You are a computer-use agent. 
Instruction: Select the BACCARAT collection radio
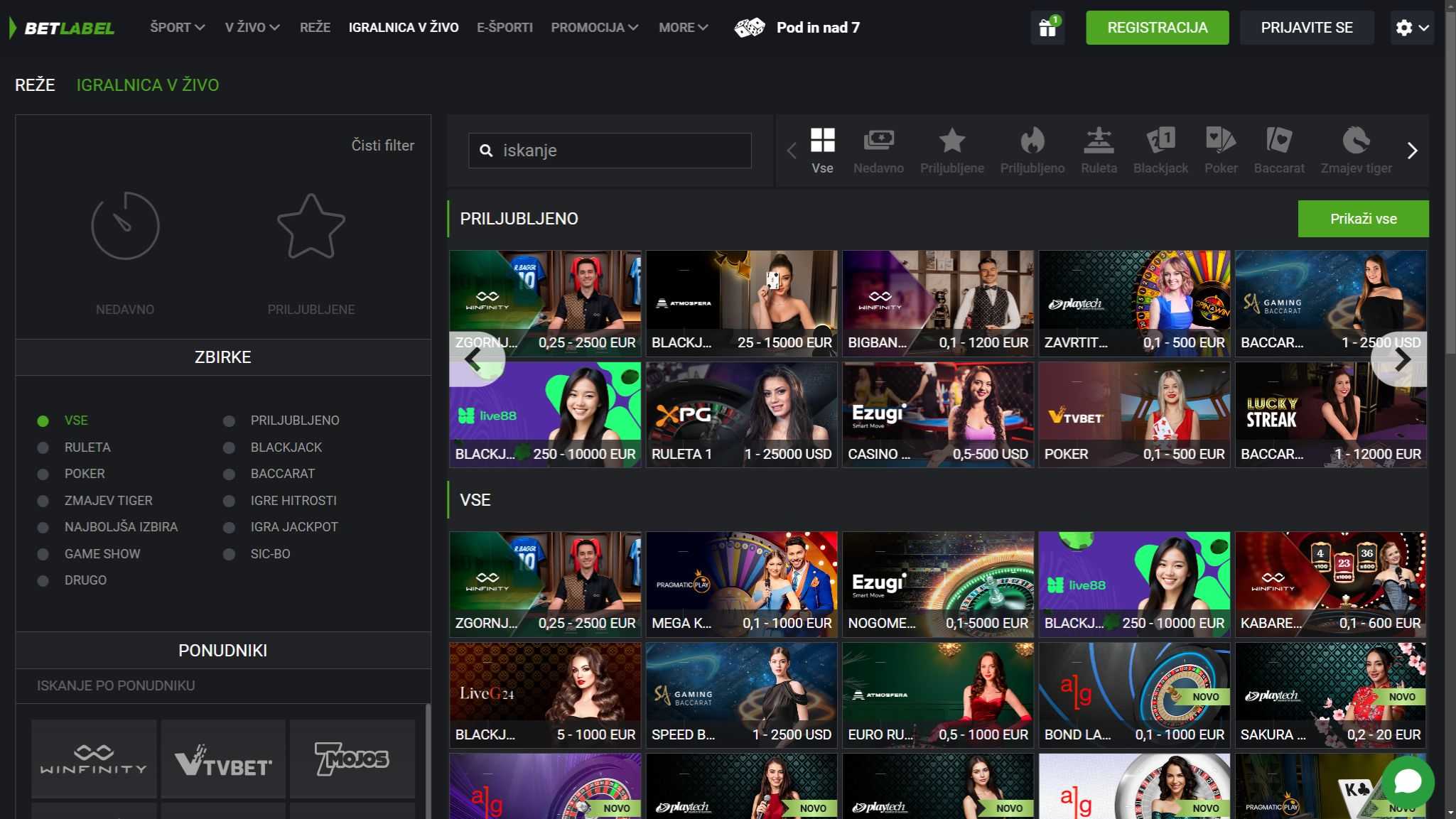(229, 474)
